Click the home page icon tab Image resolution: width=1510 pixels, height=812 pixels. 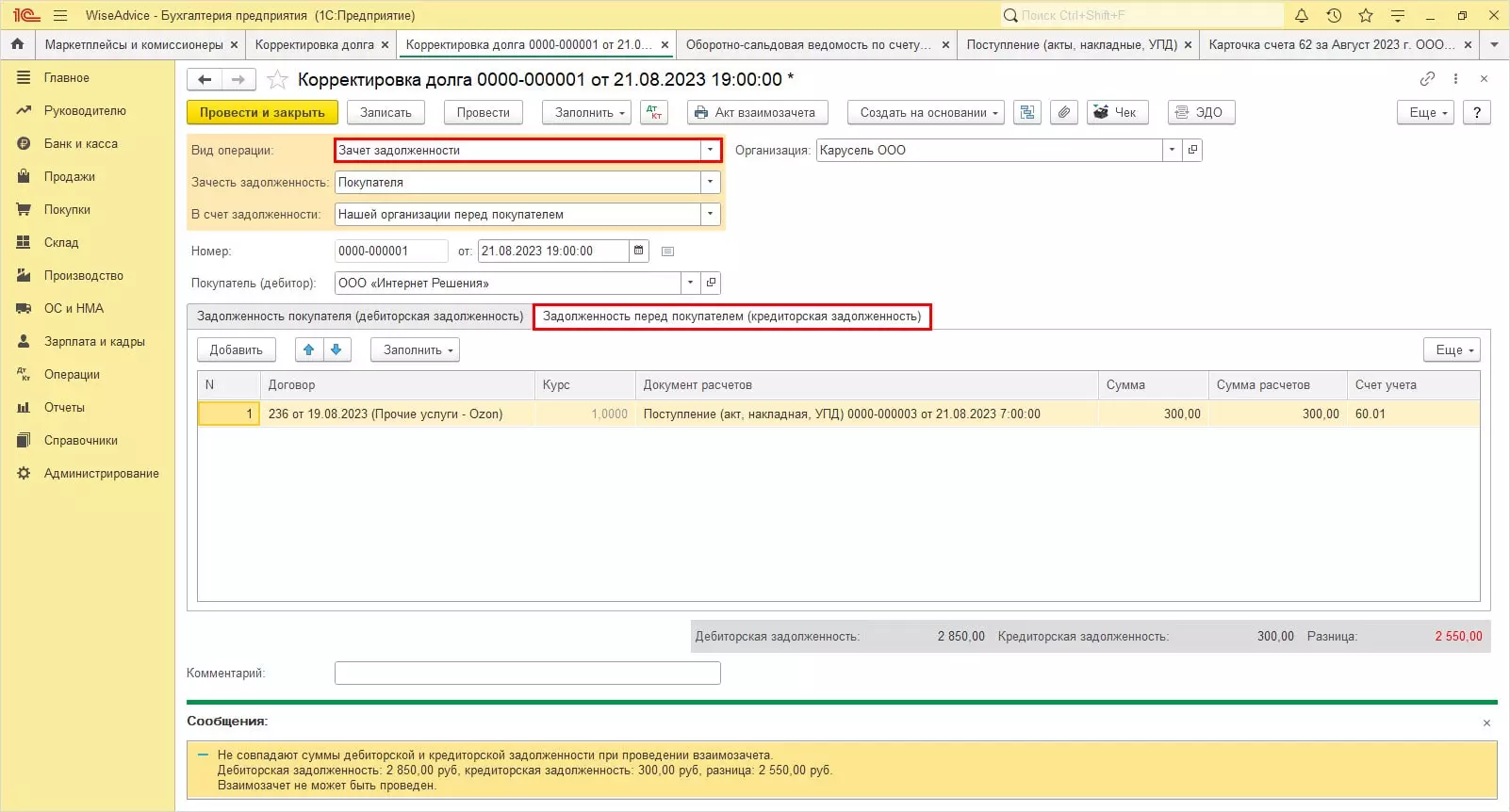point(17,44)
